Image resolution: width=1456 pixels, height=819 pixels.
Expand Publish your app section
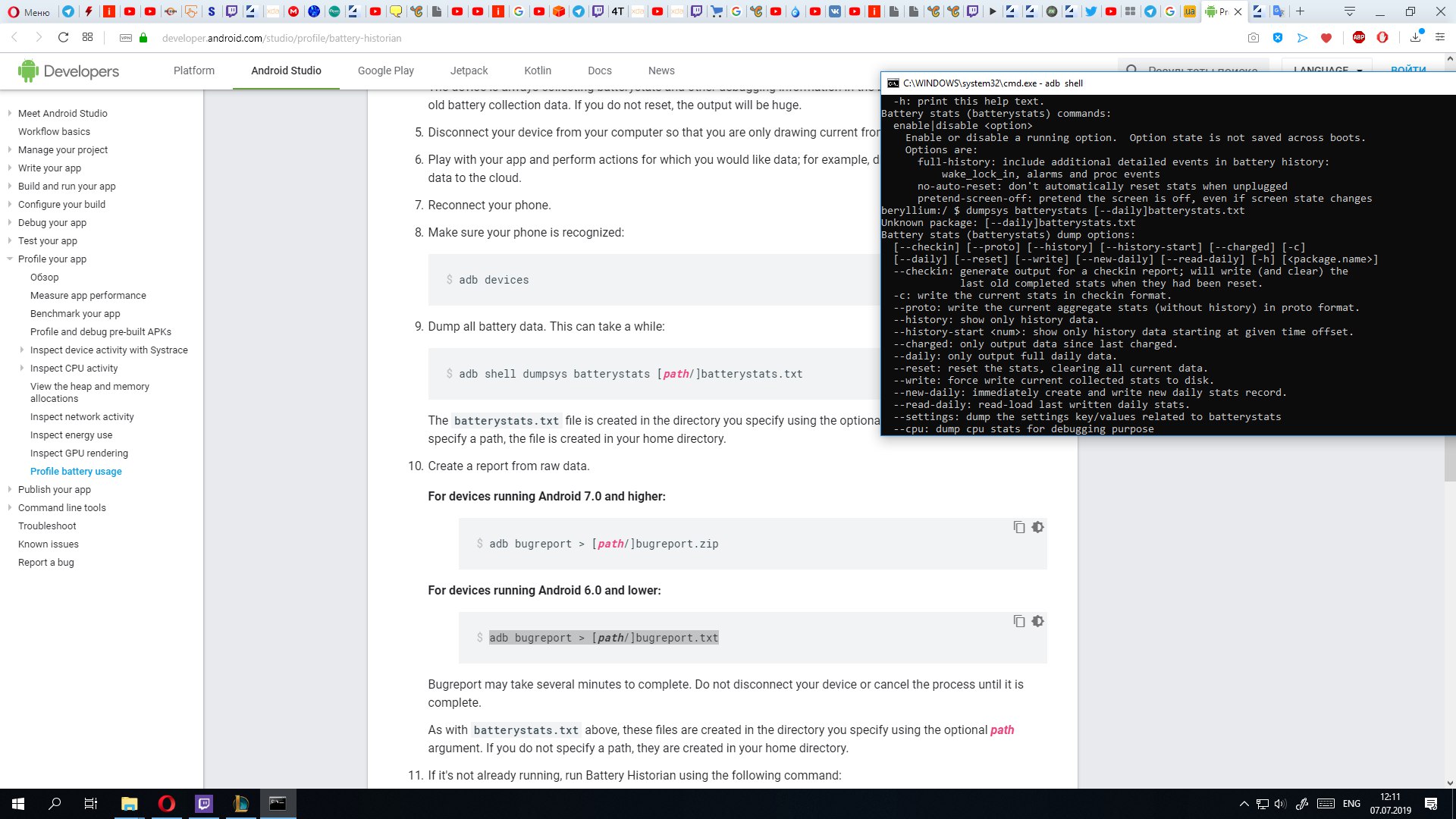coord(10,489)
